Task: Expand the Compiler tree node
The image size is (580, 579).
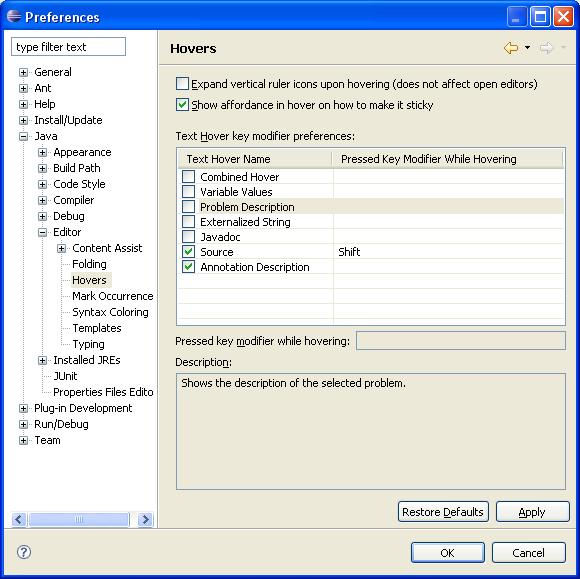Action: click(43, 200)
